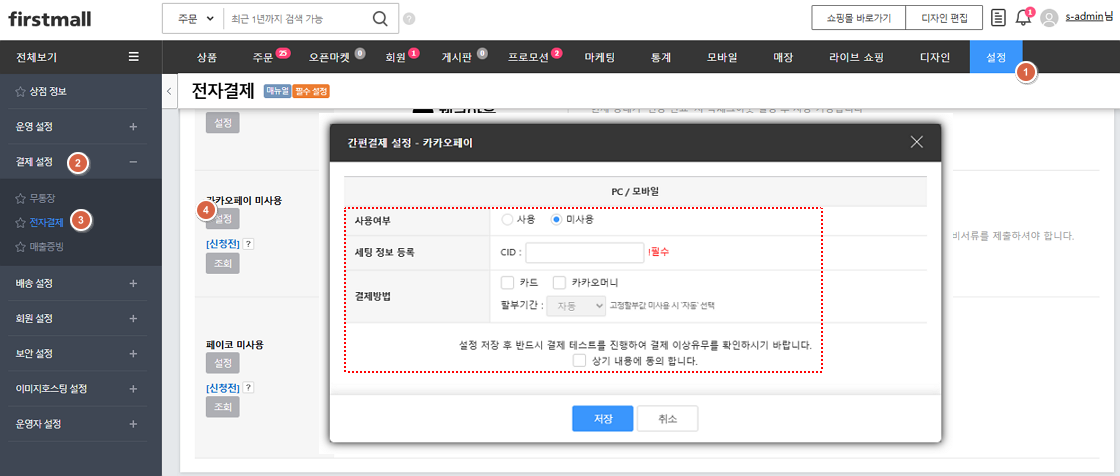The height and width of the screenshot is (476, 1120).
Task: Open the document list icon in header
Action: click(x=999, y=19)
